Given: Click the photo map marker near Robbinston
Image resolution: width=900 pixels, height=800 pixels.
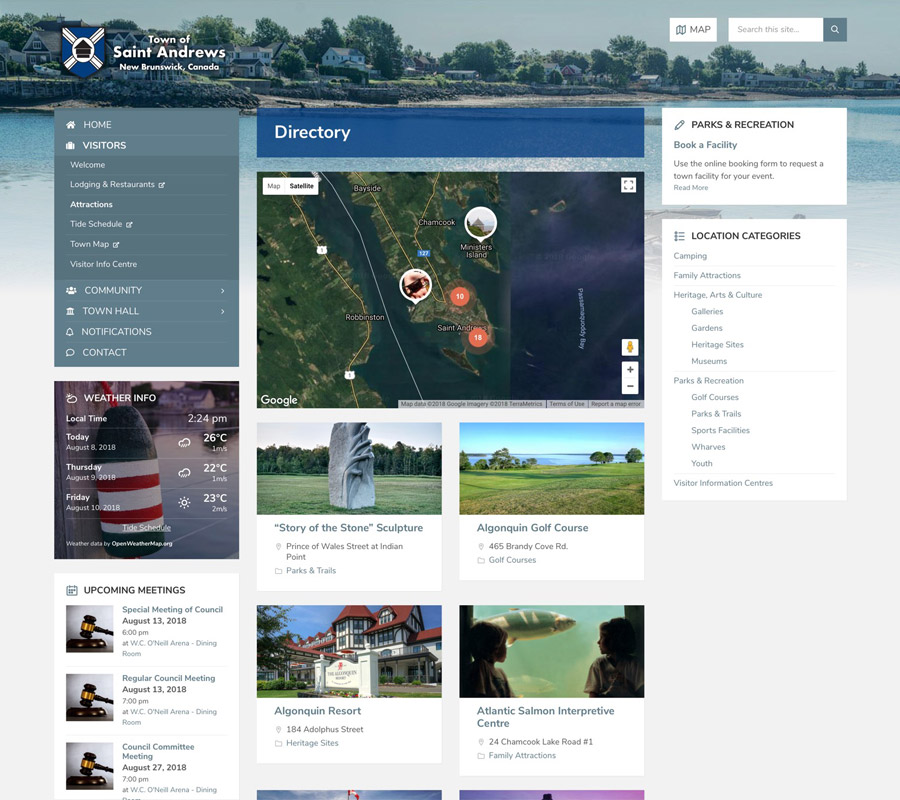Looking at the screenshot, I should click(x=416, y=285).
